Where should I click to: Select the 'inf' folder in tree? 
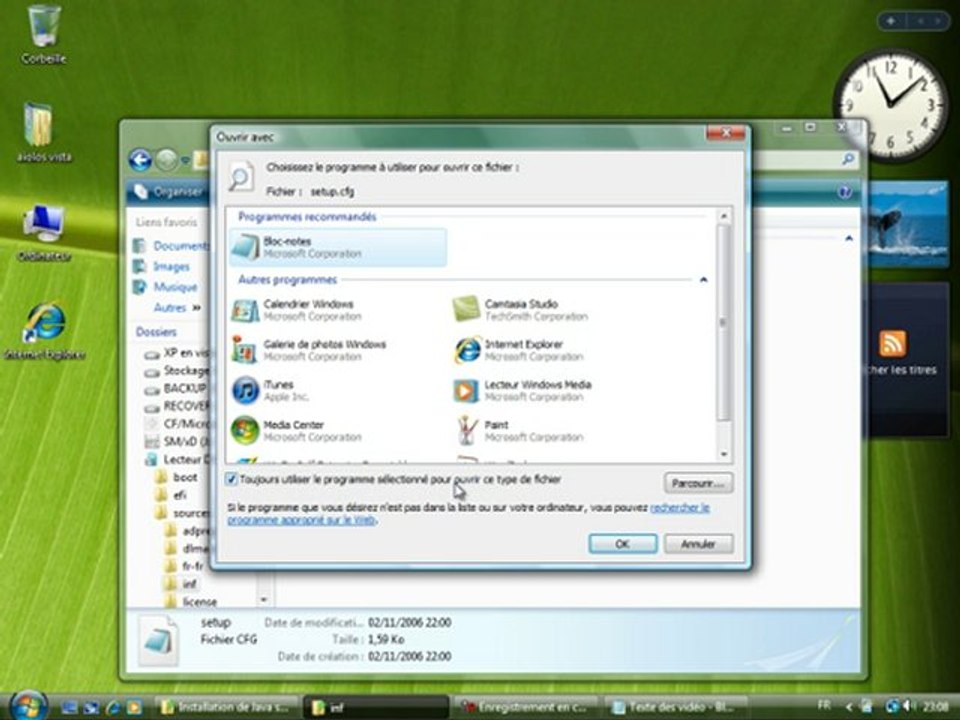(181, 583)
